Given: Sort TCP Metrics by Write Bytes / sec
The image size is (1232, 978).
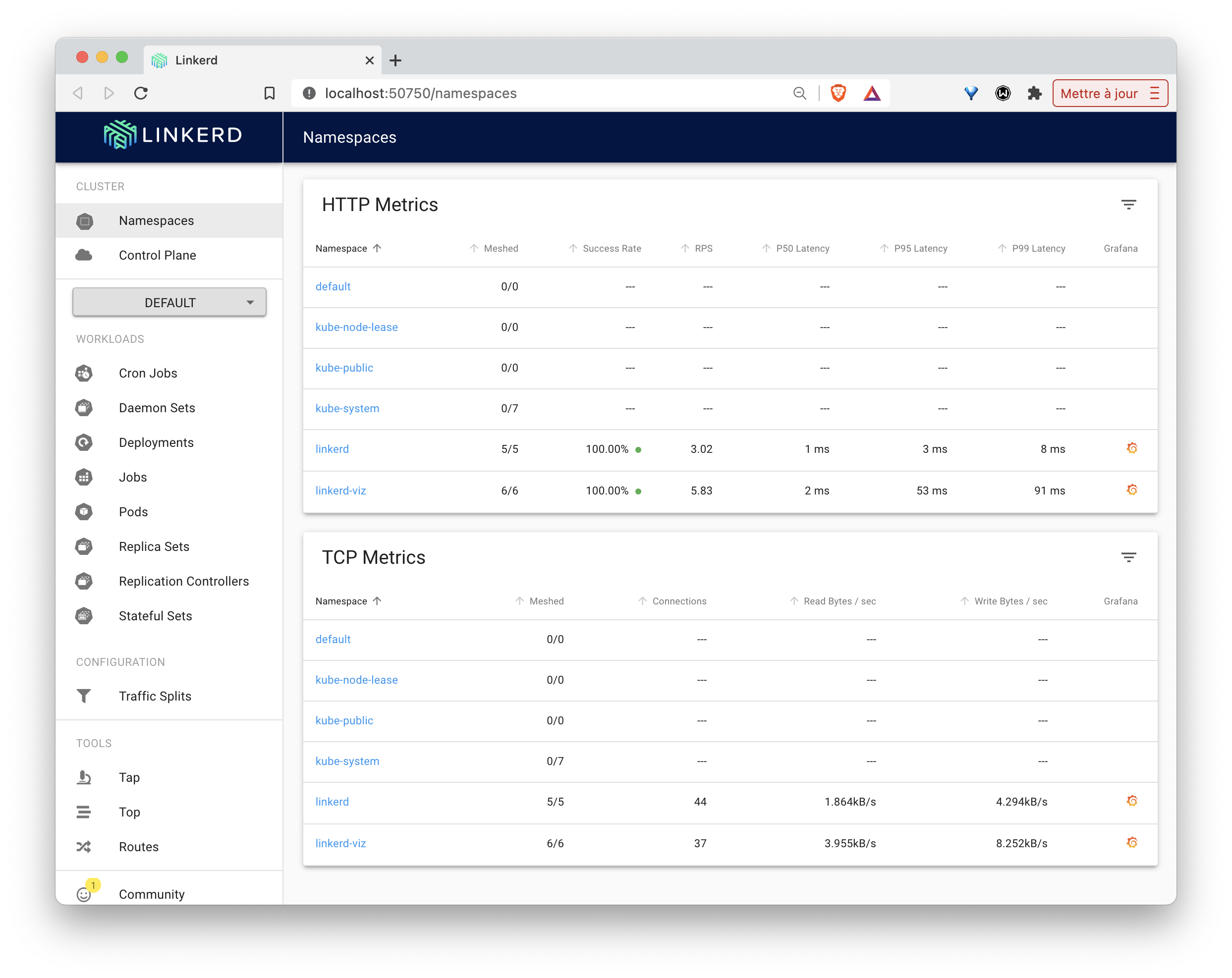Looking at the screenshot, I should [x=1004, y=601].
